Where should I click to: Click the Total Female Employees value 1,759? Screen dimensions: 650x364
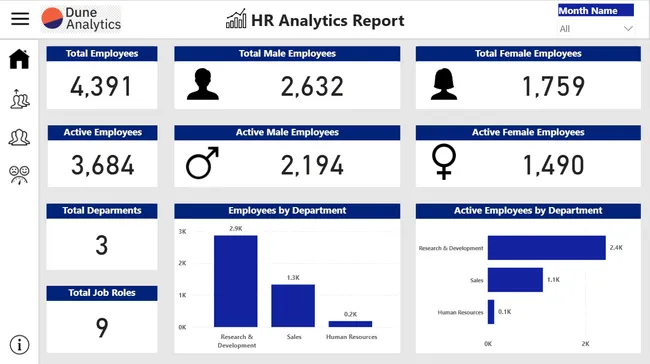[x=553, y=87]
